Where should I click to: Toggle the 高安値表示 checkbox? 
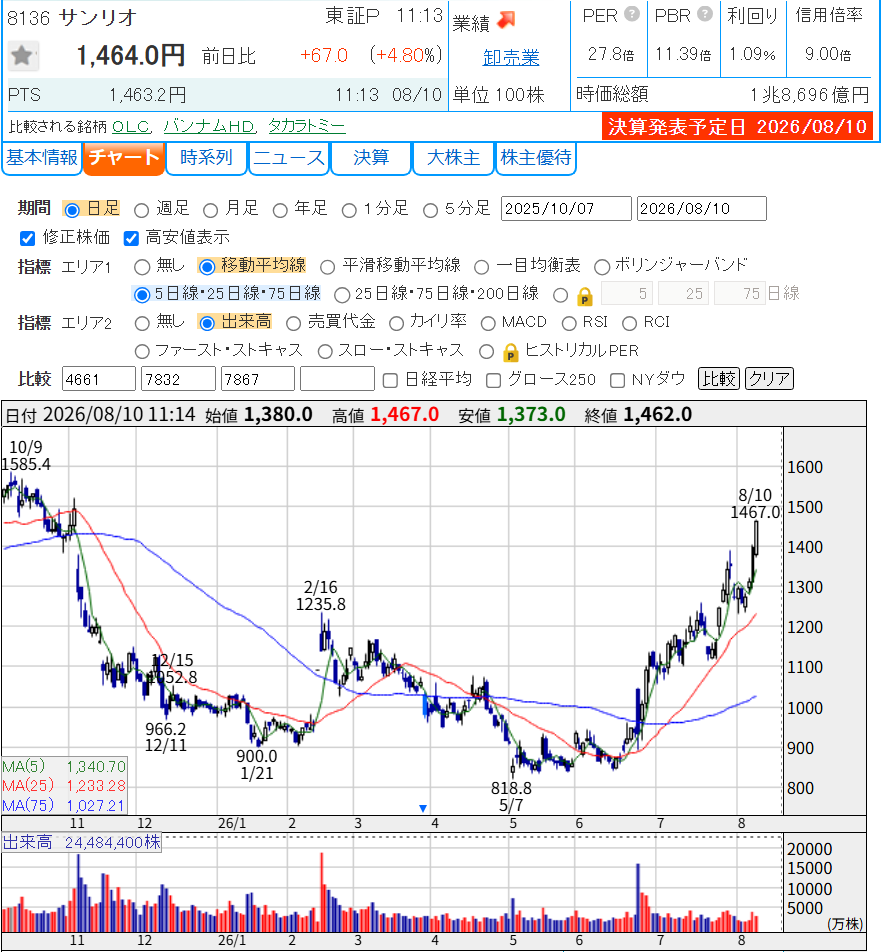click(131, 238)
